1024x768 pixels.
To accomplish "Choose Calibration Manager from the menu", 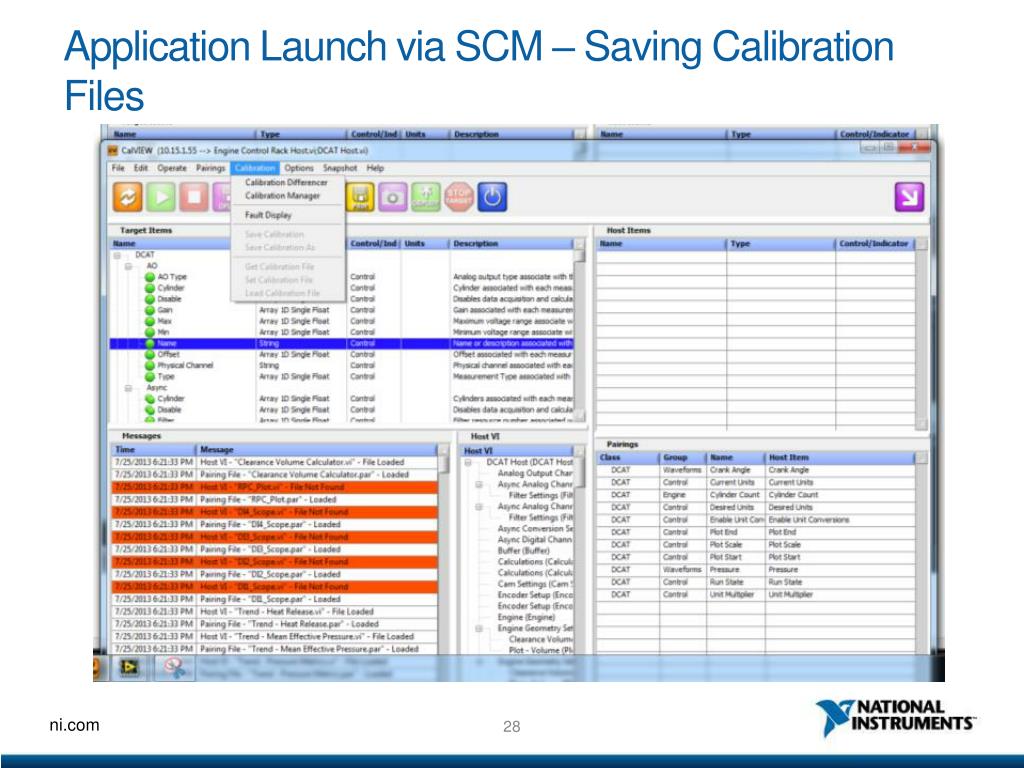I will (283, 196).
